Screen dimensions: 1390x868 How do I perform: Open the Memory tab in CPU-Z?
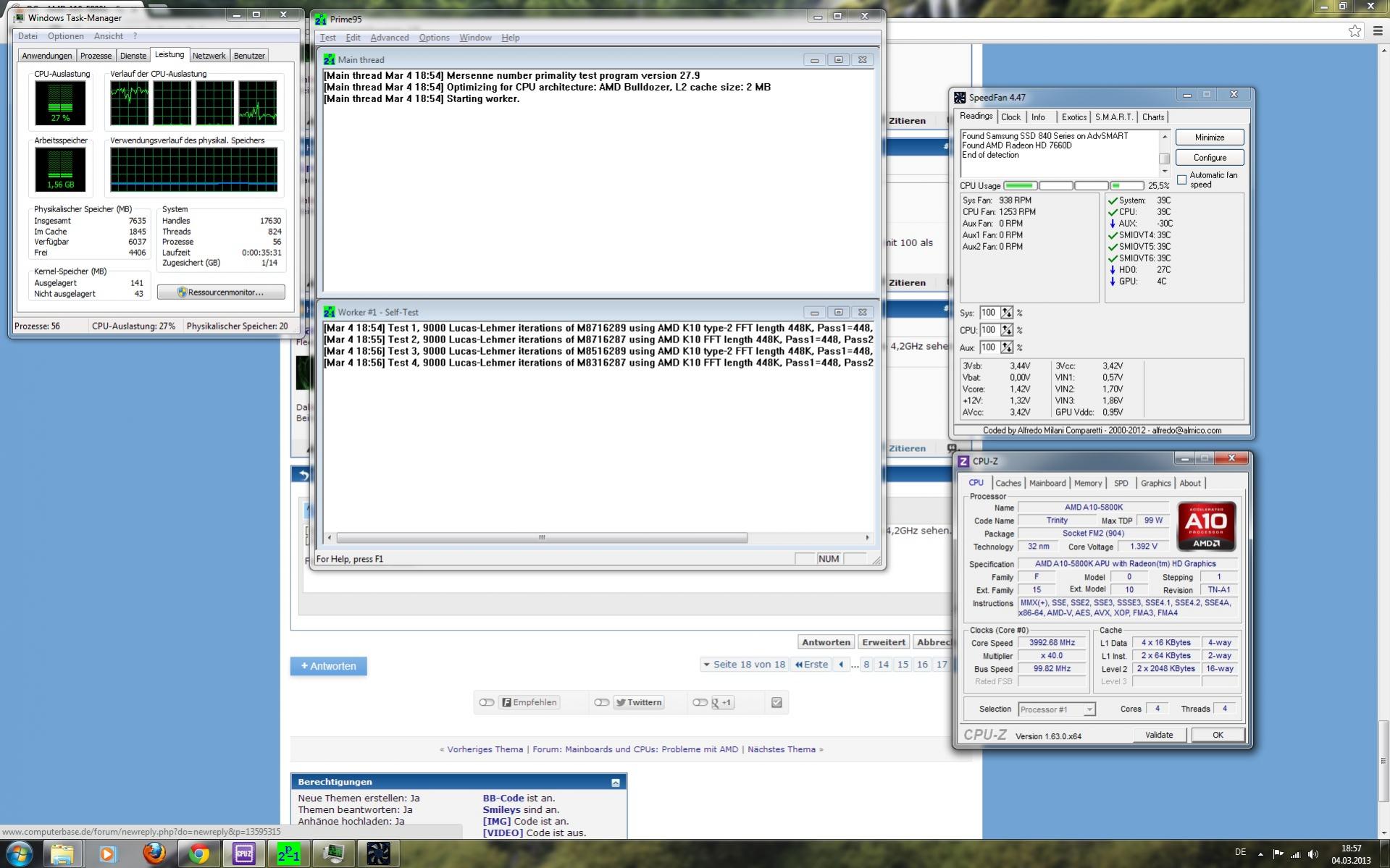[1088, 484]
